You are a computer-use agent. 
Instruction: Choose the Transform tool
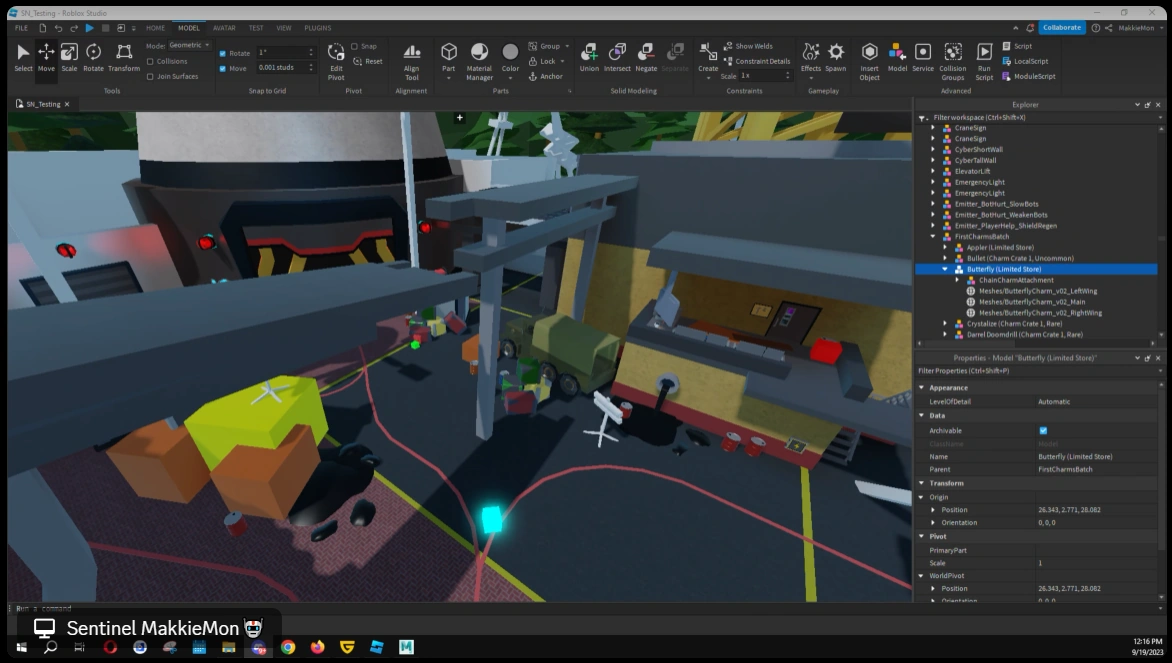pos(124,57)
